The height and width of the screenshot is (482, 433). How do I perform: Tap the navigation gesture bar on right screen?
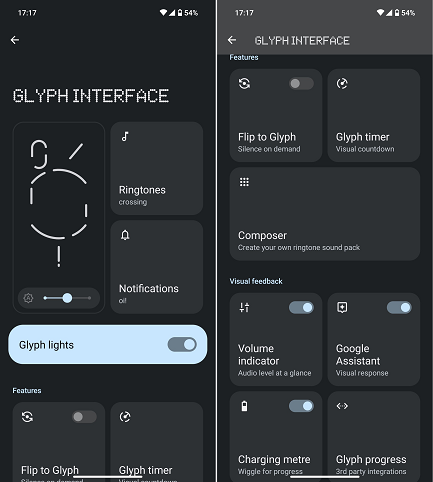325,477
